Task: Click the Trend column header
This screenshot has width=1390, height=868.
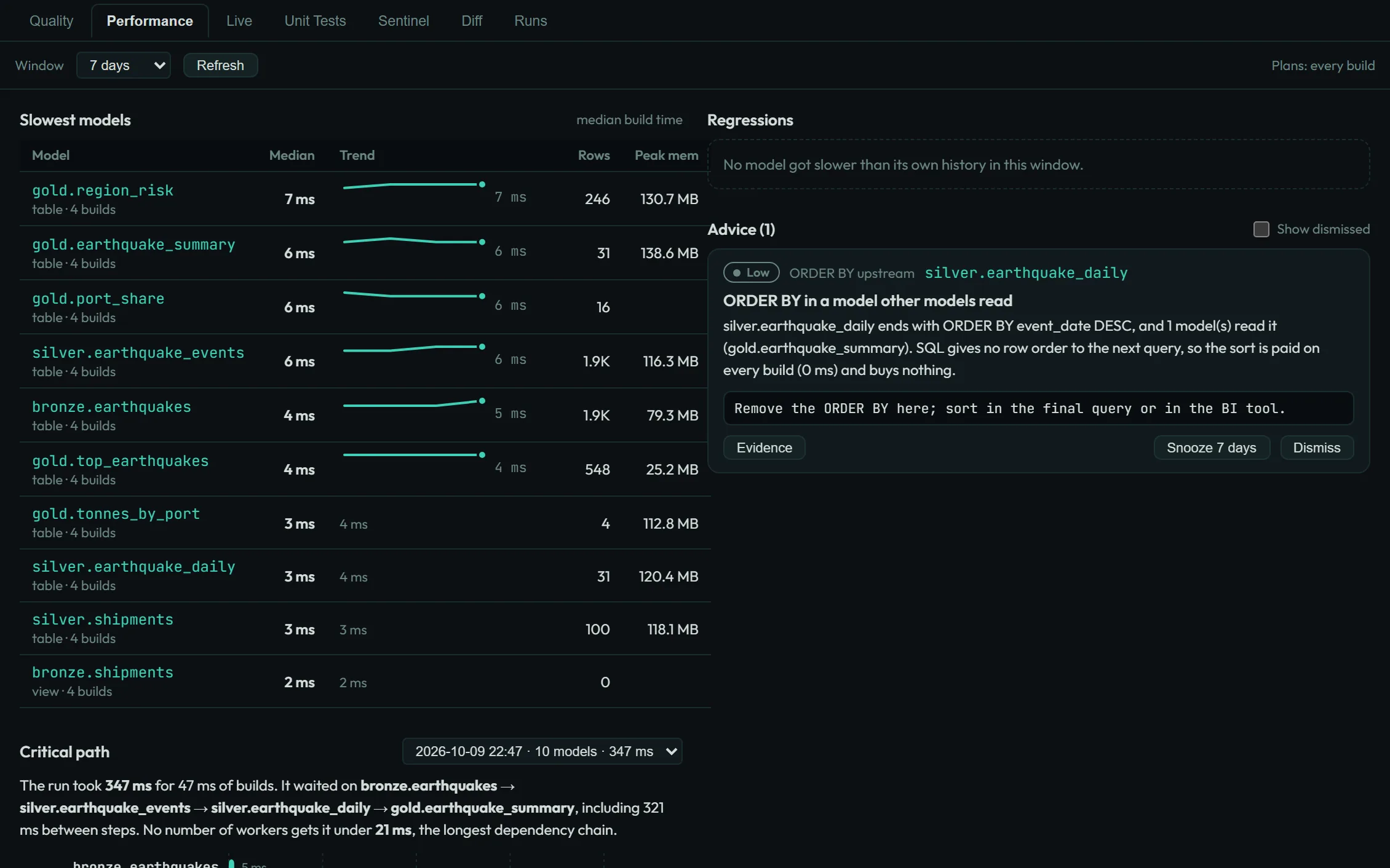Action: [357, 156]
